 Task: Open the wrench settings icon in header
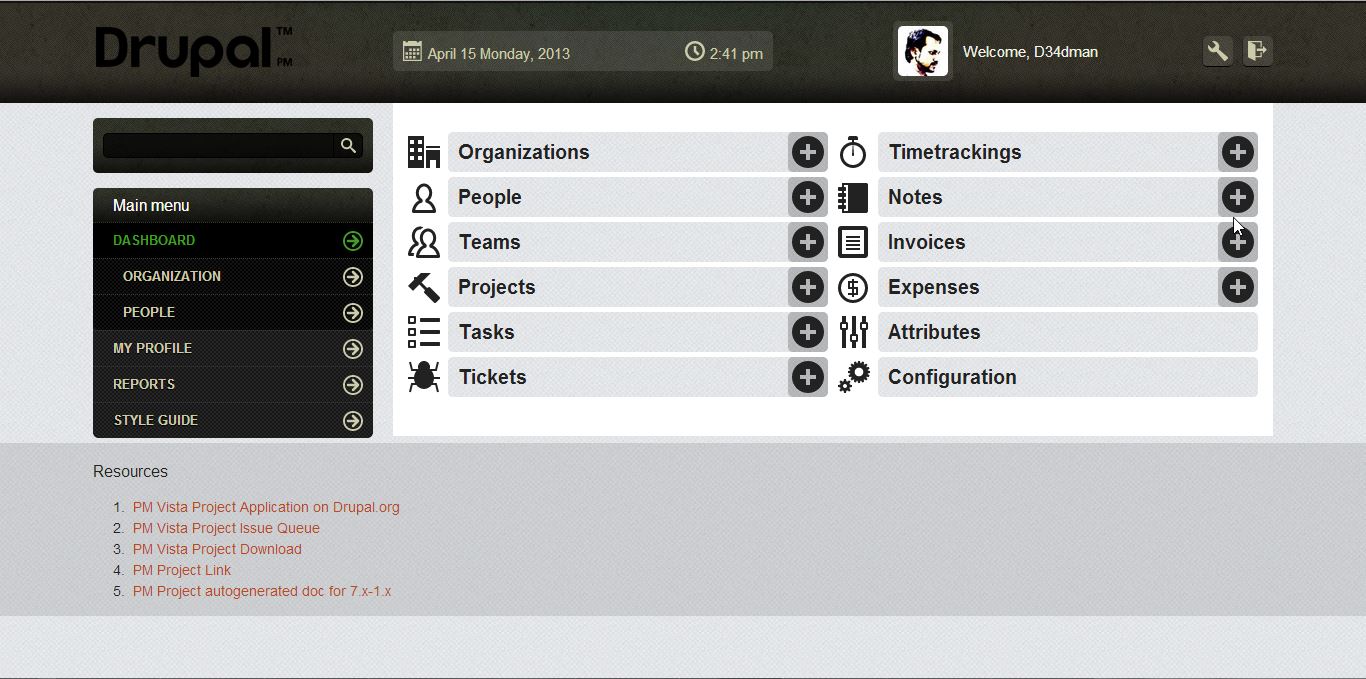(1217, 51)
